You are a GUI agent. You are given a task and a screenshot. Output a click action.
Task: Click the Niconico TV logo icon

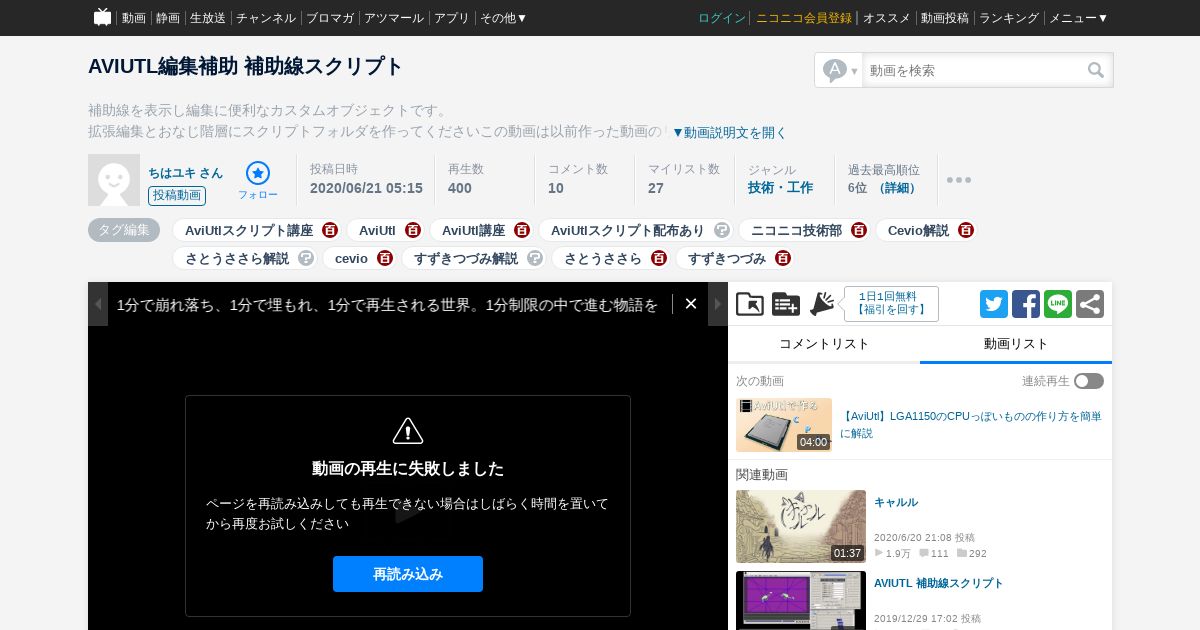pyautogui.click(x=102, y=17)
